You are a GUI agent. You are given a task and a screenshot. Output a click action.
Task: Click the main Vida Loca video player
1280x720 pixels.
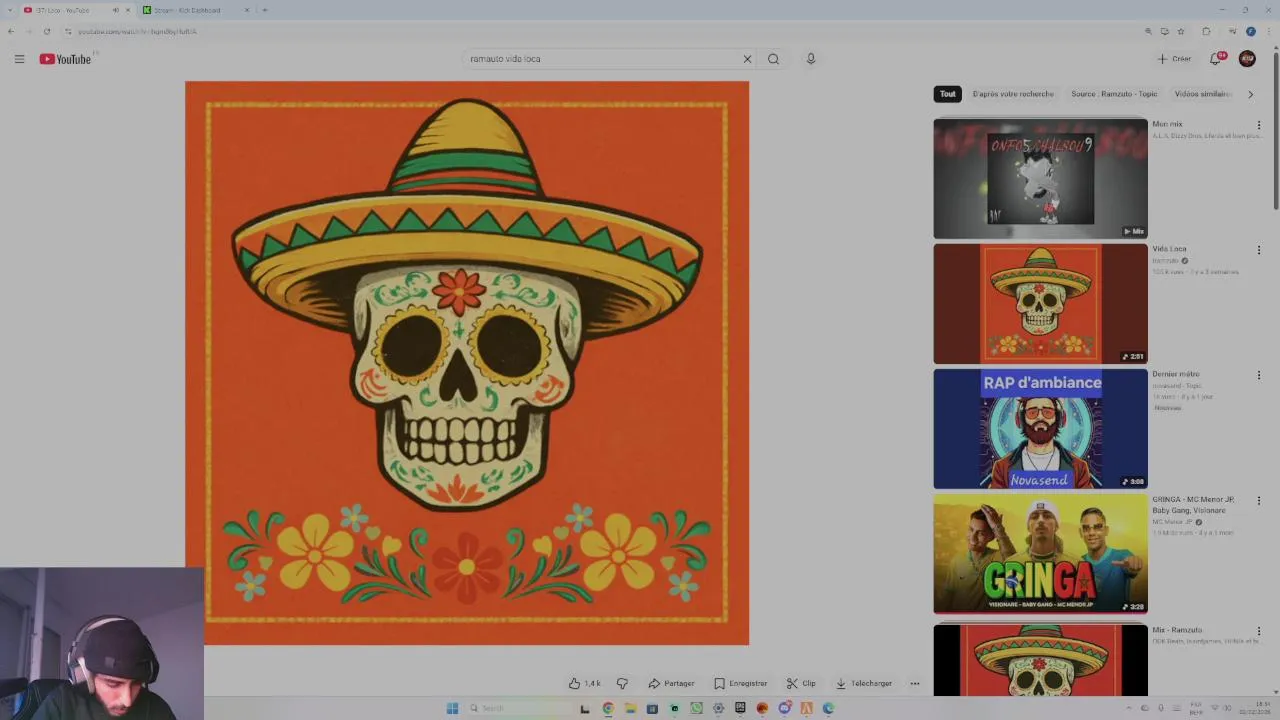coord(467,363)
